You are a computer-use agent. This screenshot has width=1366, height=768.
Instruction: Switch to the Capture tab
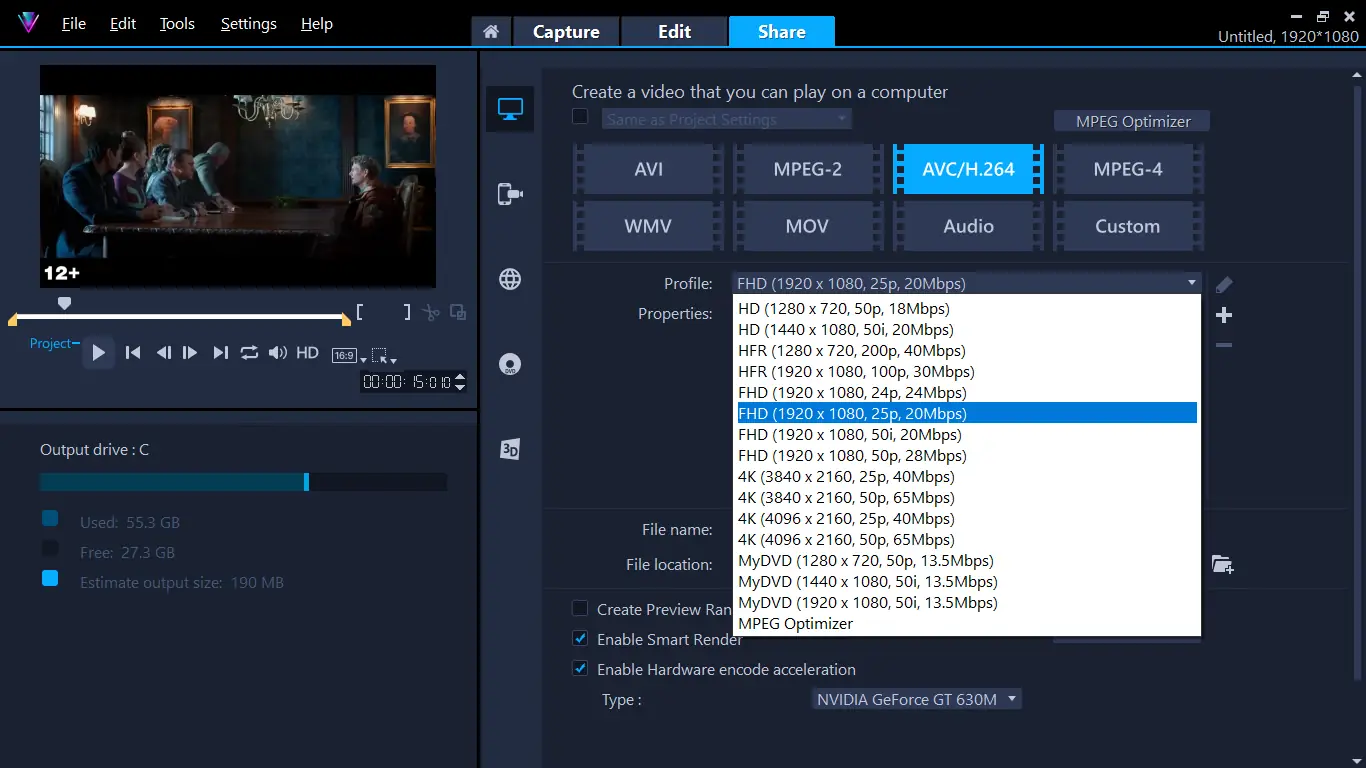click(x=566, y=31)
